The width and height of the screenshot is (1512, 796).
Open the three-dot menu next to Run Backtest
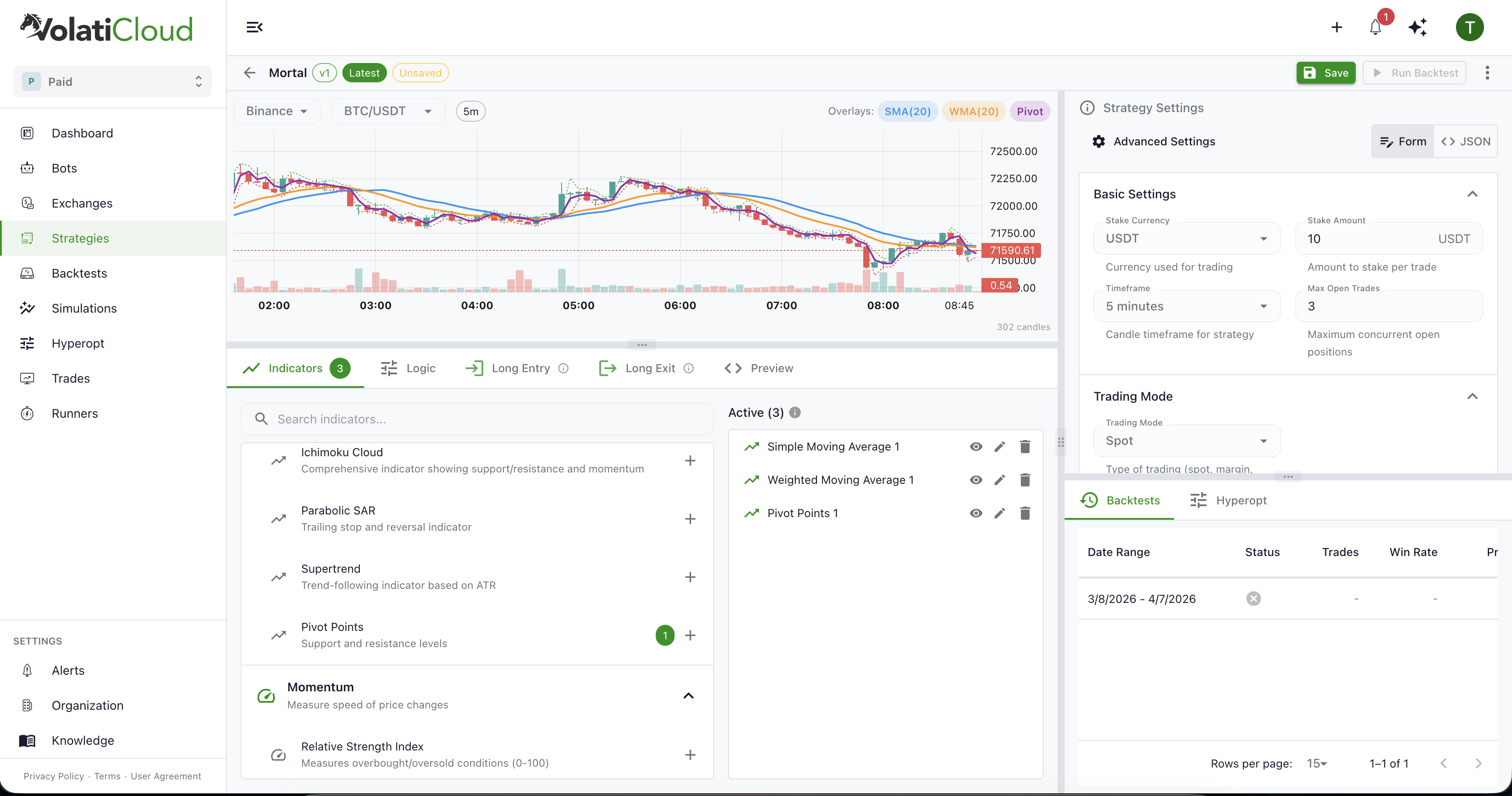click(x=1487, y=72)
